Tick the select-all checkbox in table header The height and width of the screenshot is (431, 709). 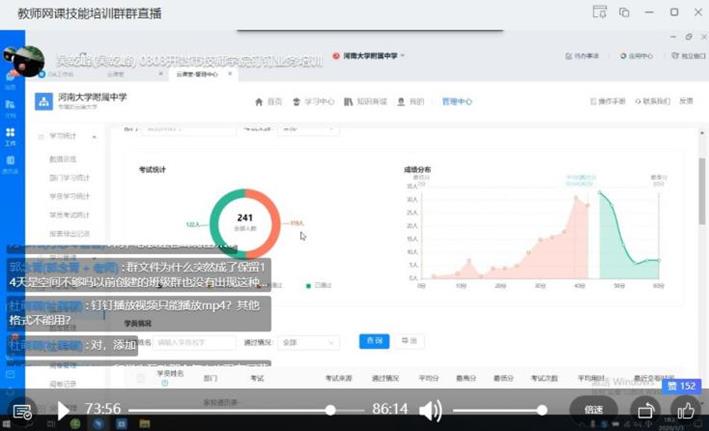pyautogui.click(x=140, y=378)
